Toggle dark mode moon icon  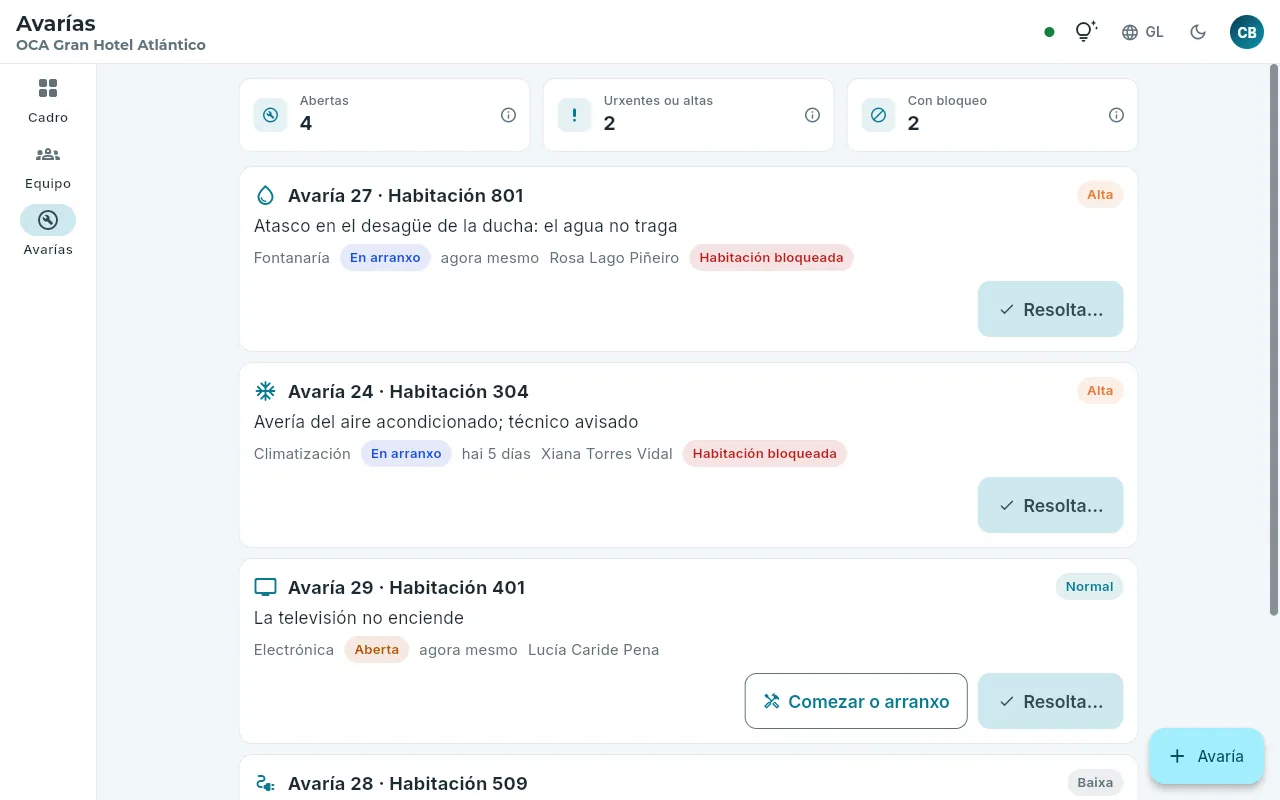point(1198,32)
